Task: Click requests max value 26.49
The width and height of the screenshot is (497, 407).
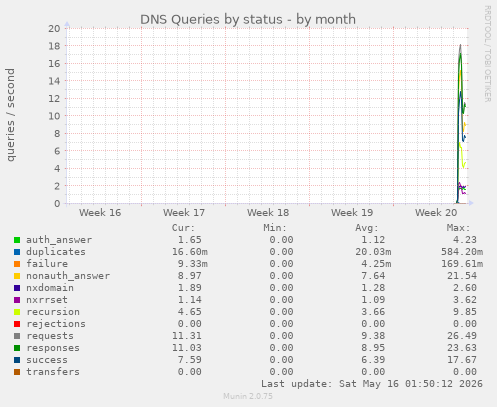Action: coord(462,336)
